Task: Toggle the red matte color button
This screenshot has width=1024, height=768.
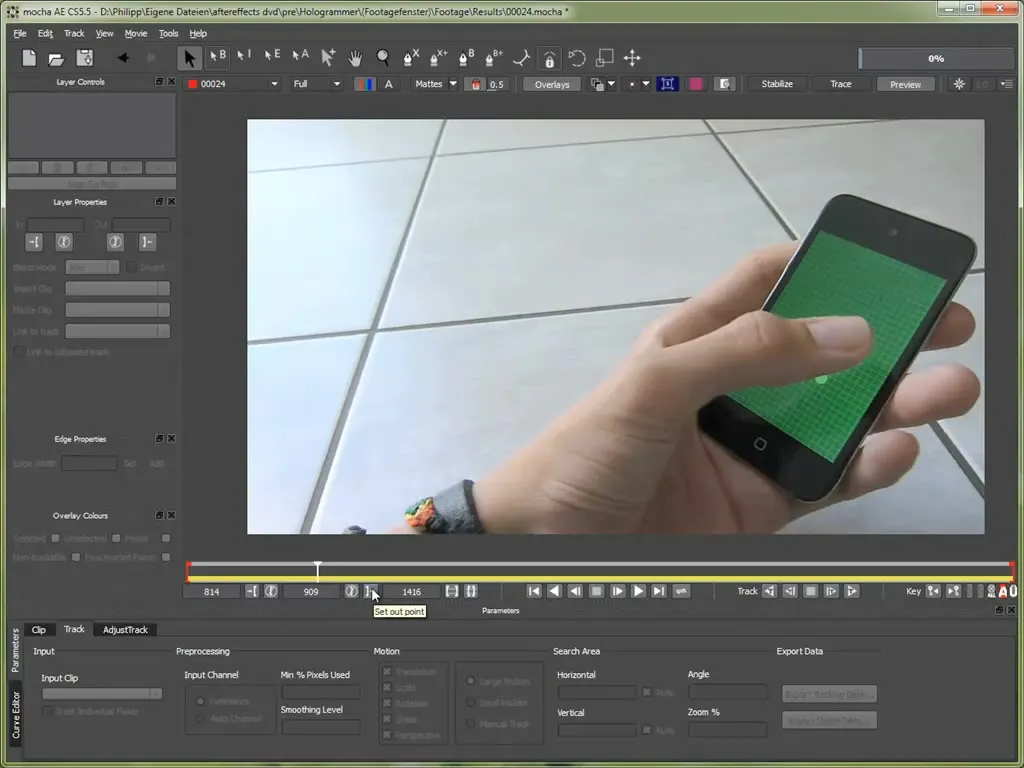Action: (x=475, y=84)
